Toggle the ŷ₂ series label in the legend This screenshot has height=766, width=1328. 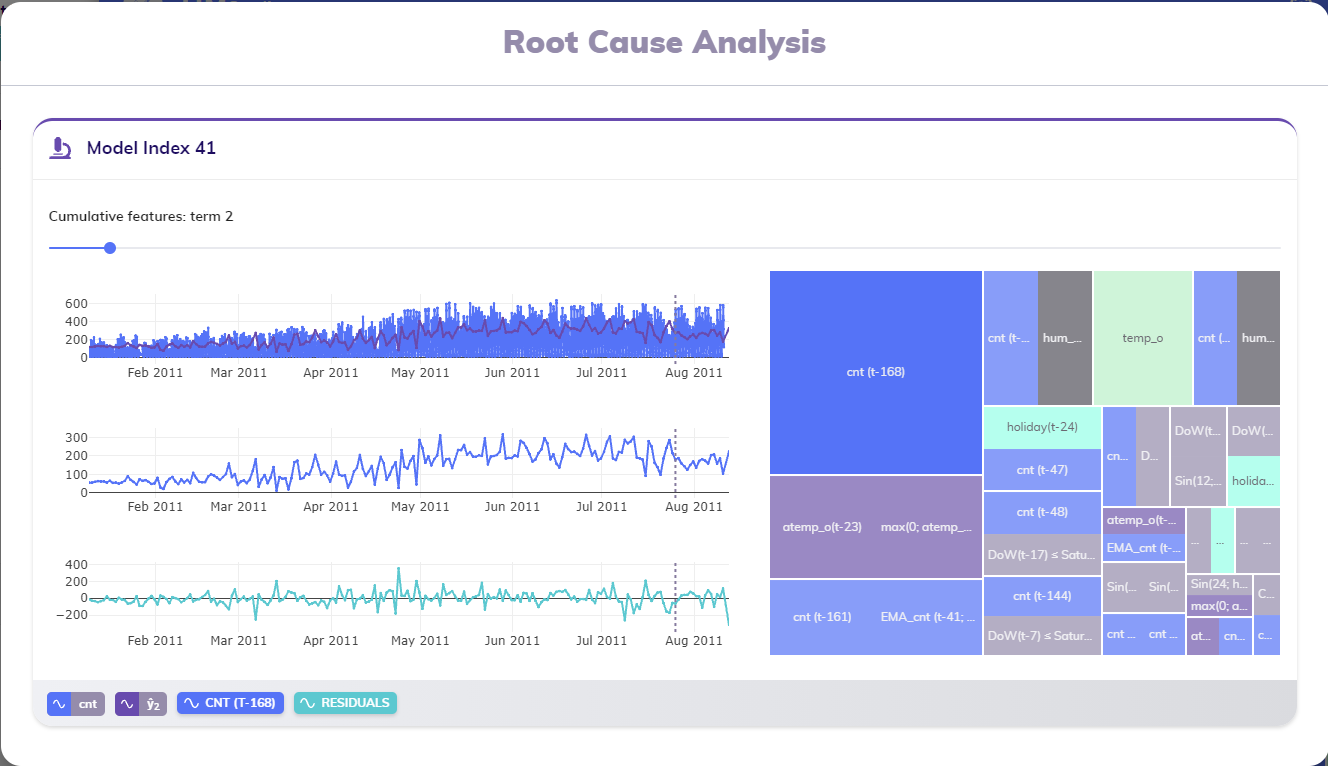click(153, 704)
